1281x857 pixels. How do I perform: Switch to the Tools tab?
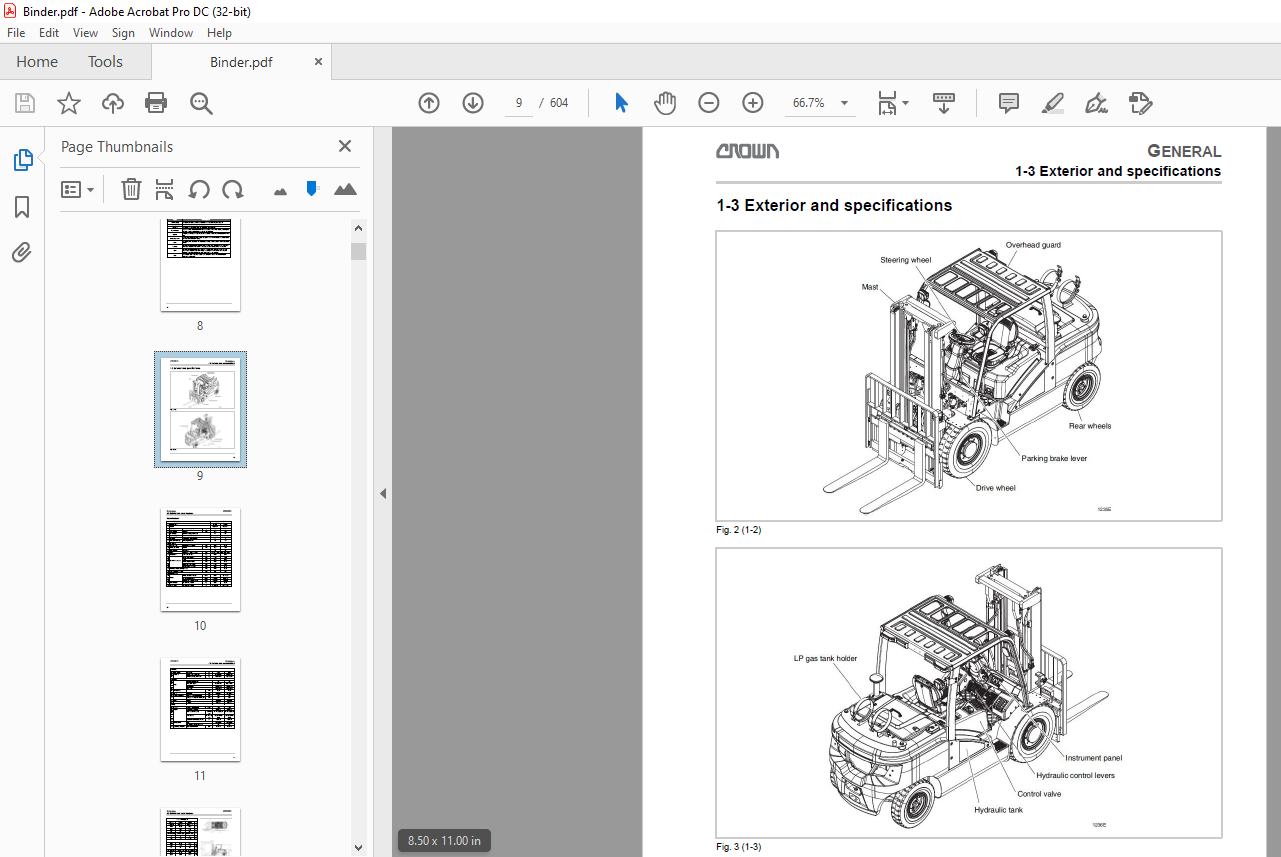[x=105, y=62]
